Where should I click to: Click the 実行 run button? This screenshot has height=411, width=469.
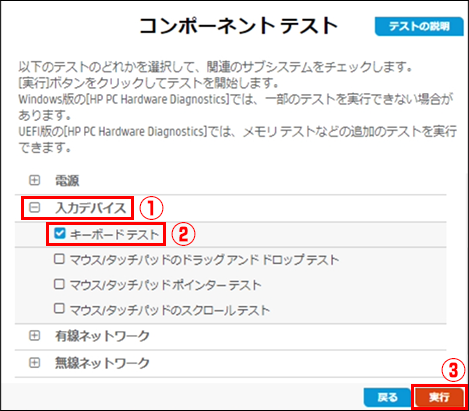coord(439,397)
